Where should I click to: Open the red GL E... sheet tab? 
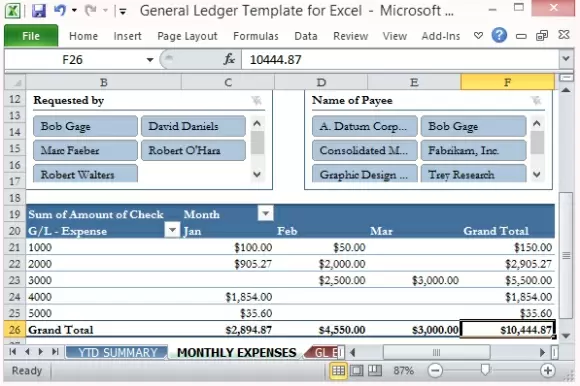323,352
